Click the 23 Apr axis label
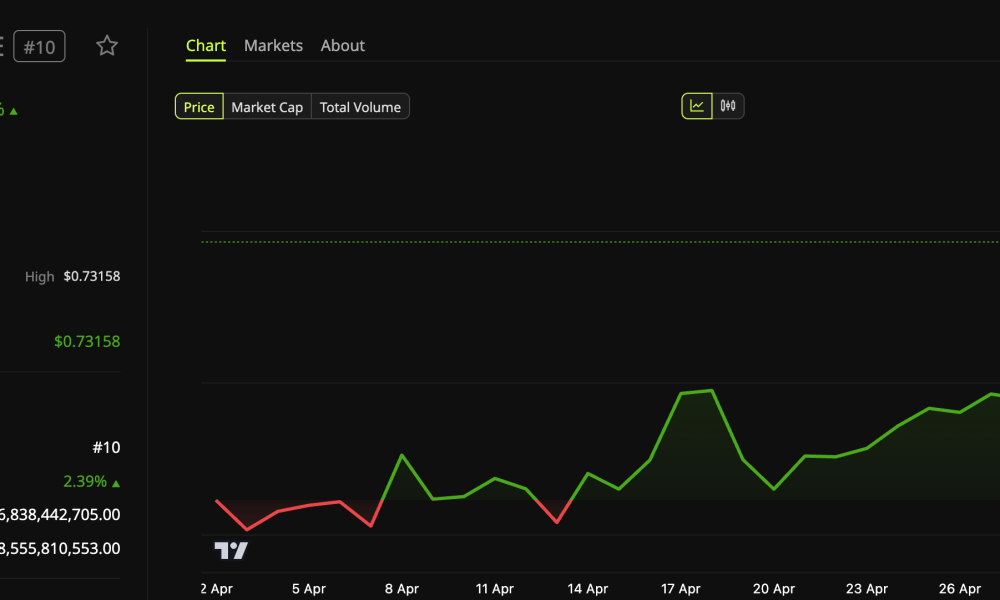Screen dimensions: 1000x600 (867, 589)
